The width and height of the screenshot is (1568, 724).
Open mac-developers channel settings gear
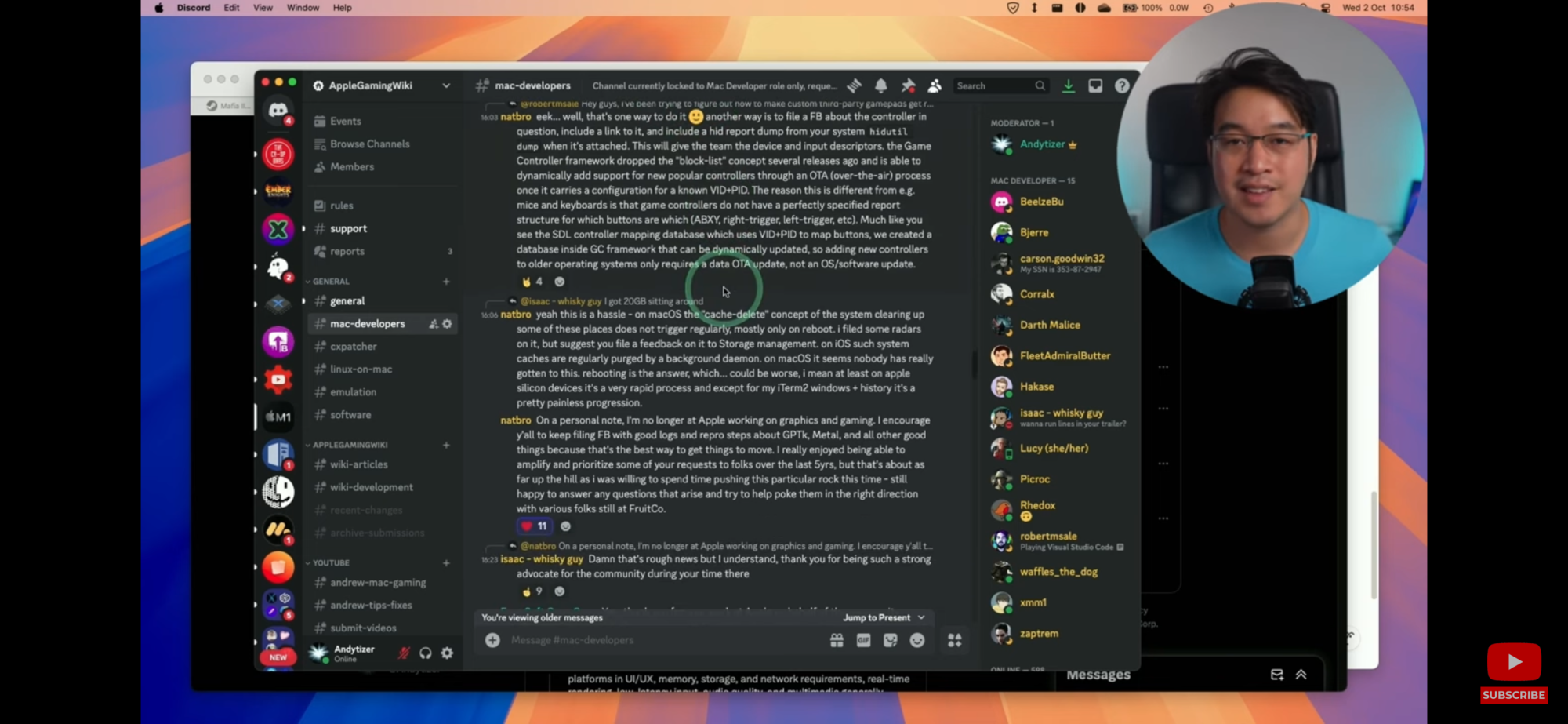click(447, 324)
